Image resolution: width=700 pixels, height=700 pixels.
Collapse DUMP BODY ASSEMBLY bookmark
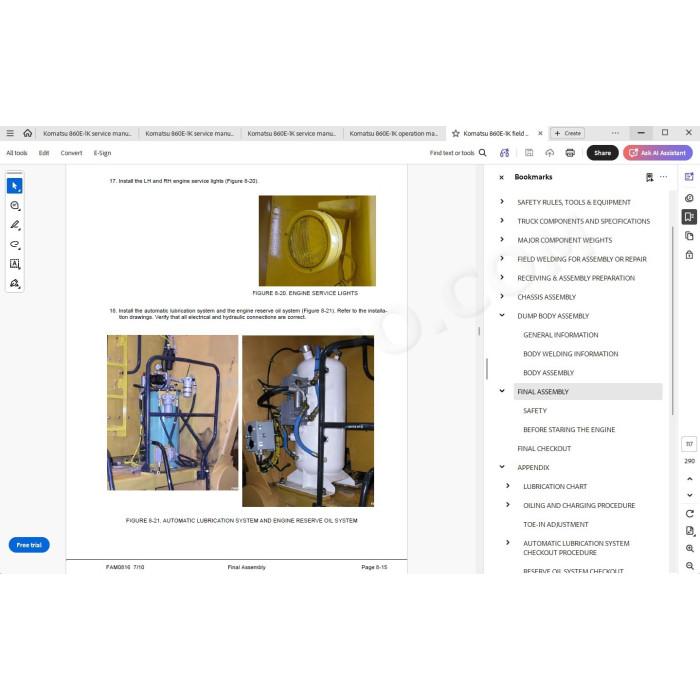(502, 315)
